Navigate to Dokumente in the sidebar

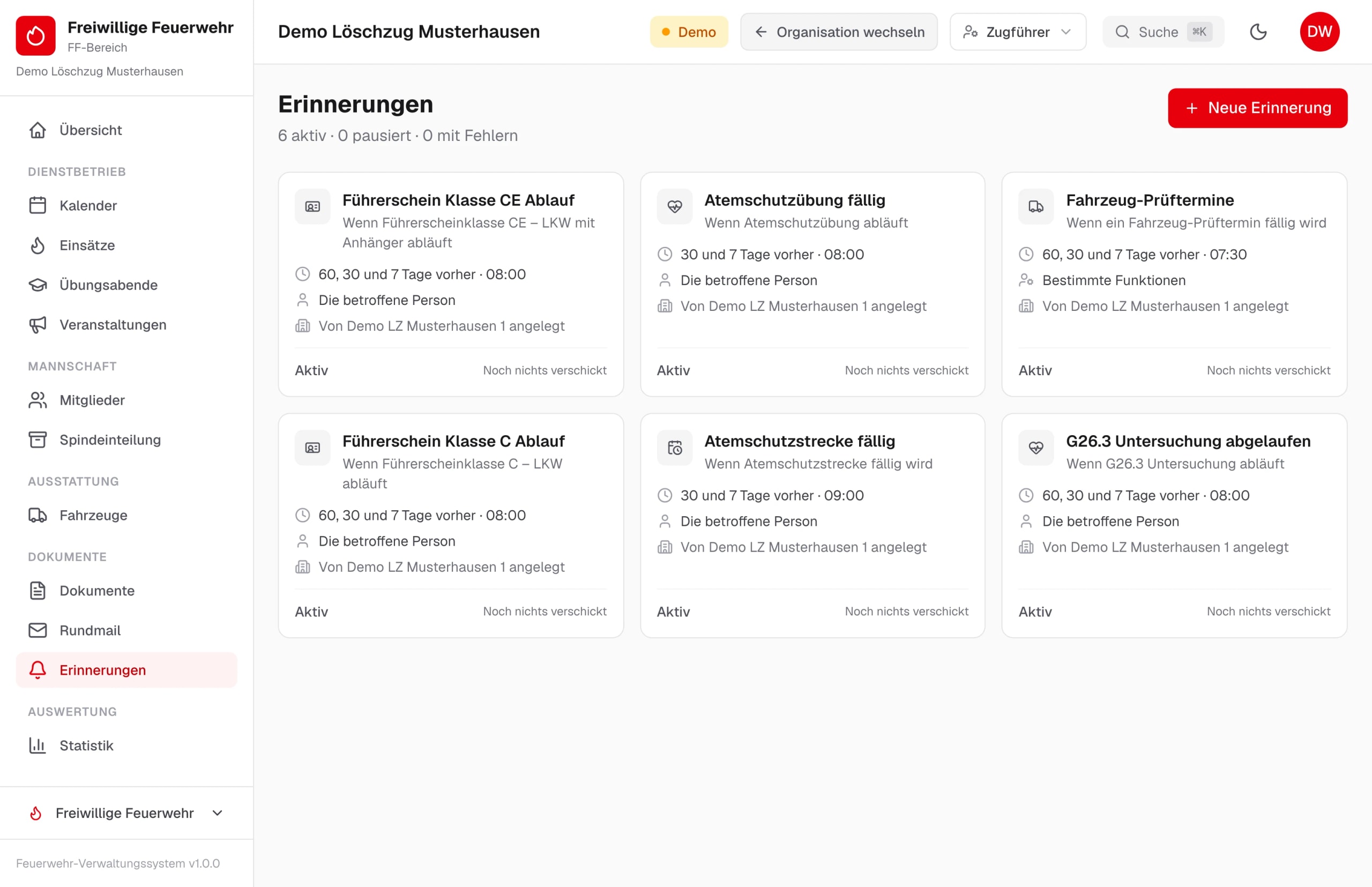coord(126,591)
